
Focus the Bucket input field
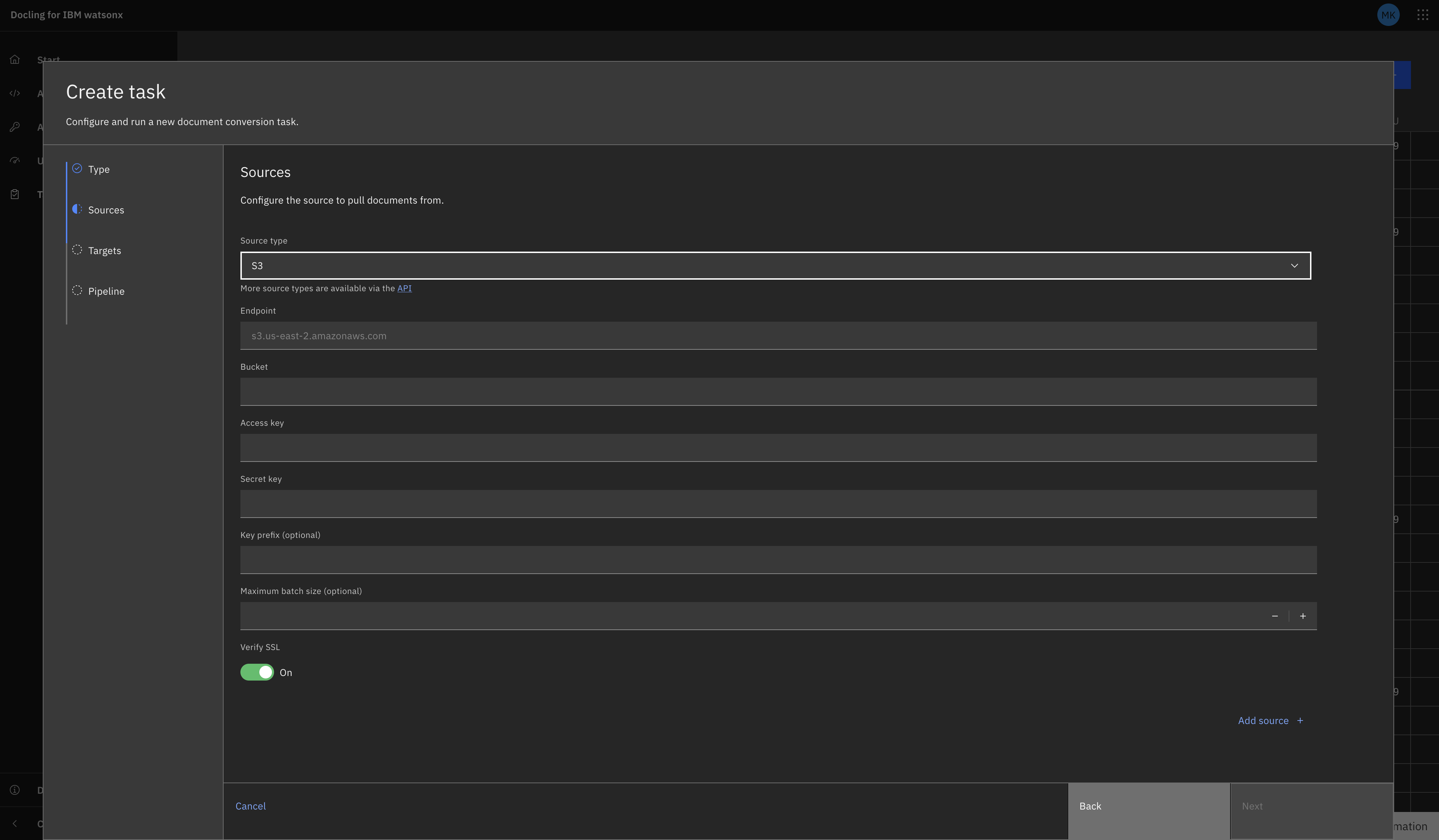(778, 392)
